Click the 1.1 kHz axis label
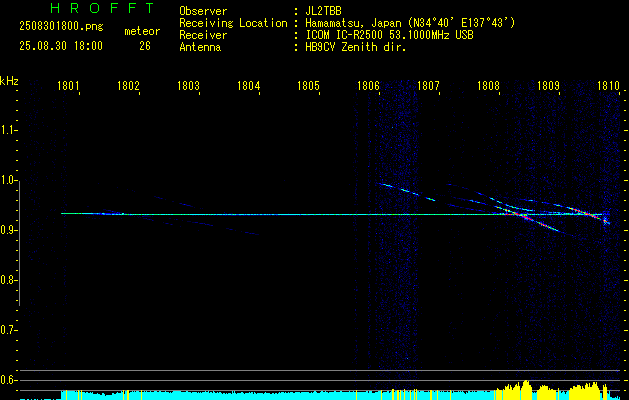Viewport: 629px width, 400px height. pos(8,130)
